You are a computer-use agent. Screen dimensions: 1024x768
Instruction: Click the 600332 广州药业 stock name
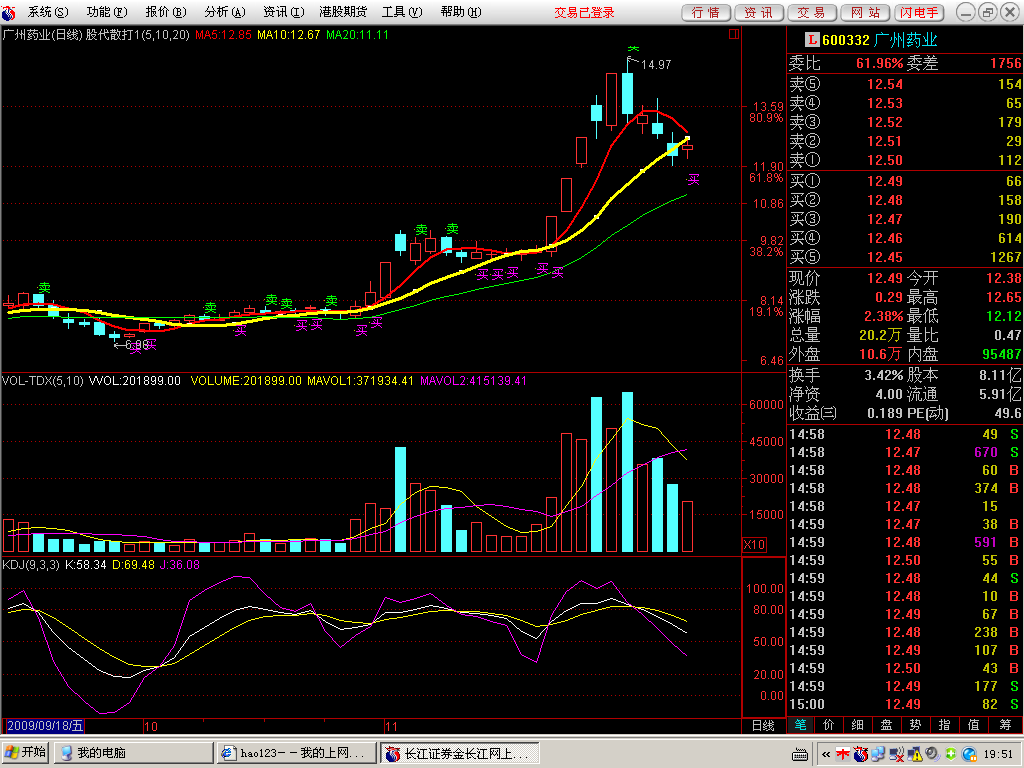tap(879, 40)
